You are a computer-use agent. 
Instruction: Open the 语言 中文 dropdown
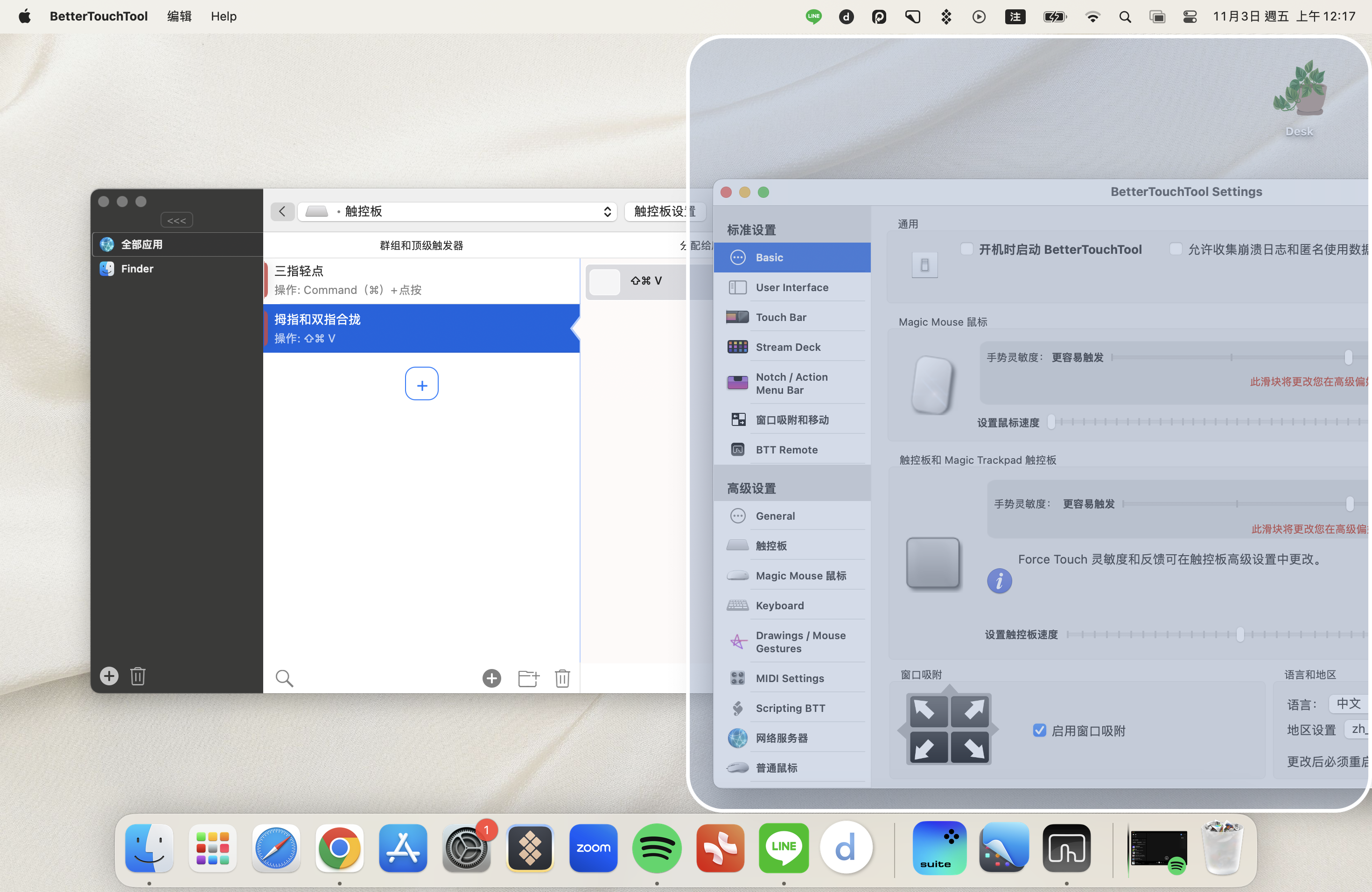click(x=1349, y=704)
